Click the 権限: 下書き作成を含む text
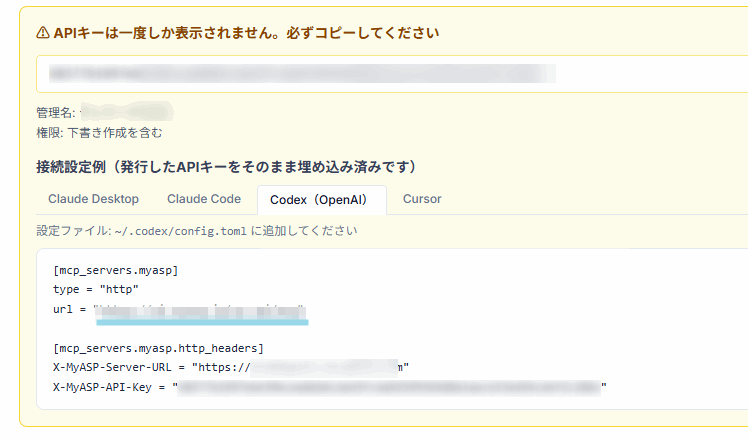The image size is (748, 439). click(99, 132)
